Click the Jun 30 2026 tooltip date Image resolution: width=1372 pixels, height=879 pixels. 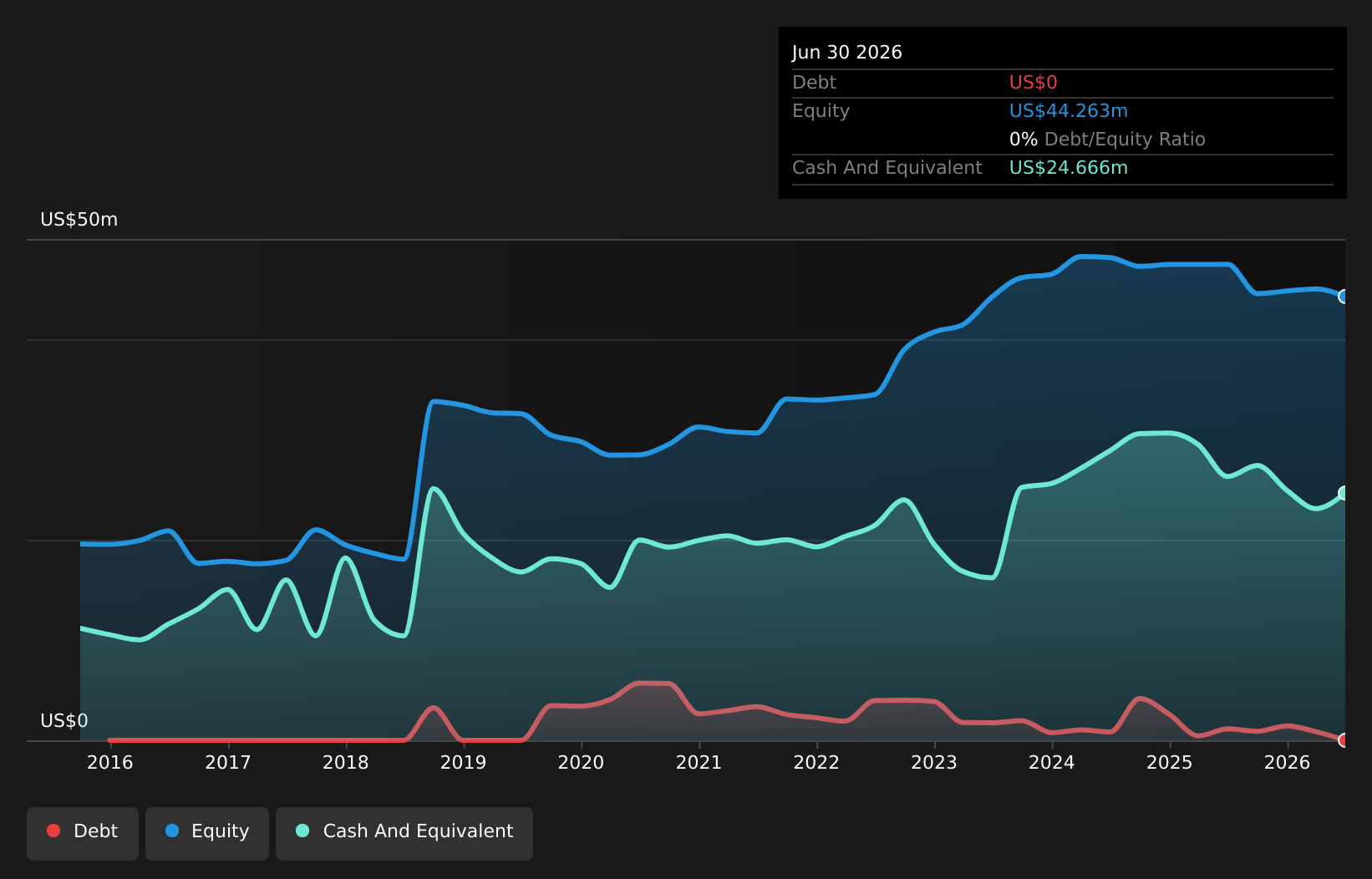(847, 53)
